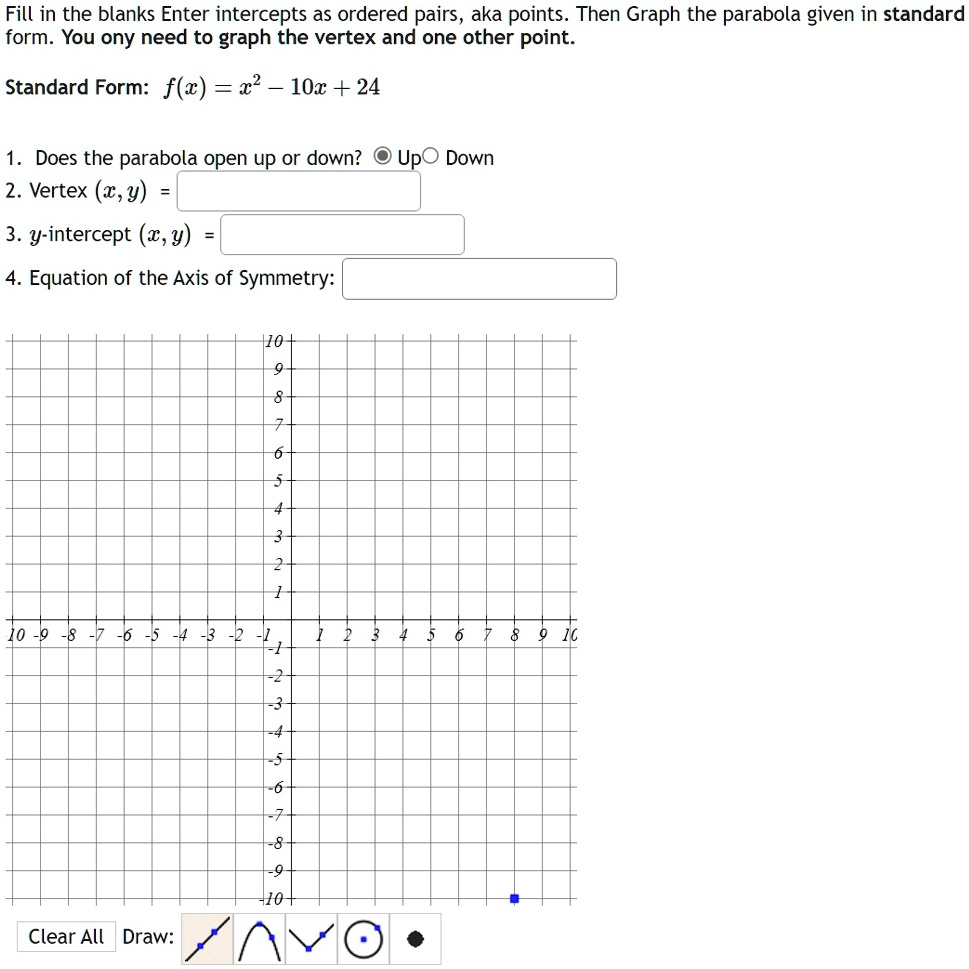Choose the absolute value V-shape tool
This screenshot has width=969, height=969.
(311, 939)
